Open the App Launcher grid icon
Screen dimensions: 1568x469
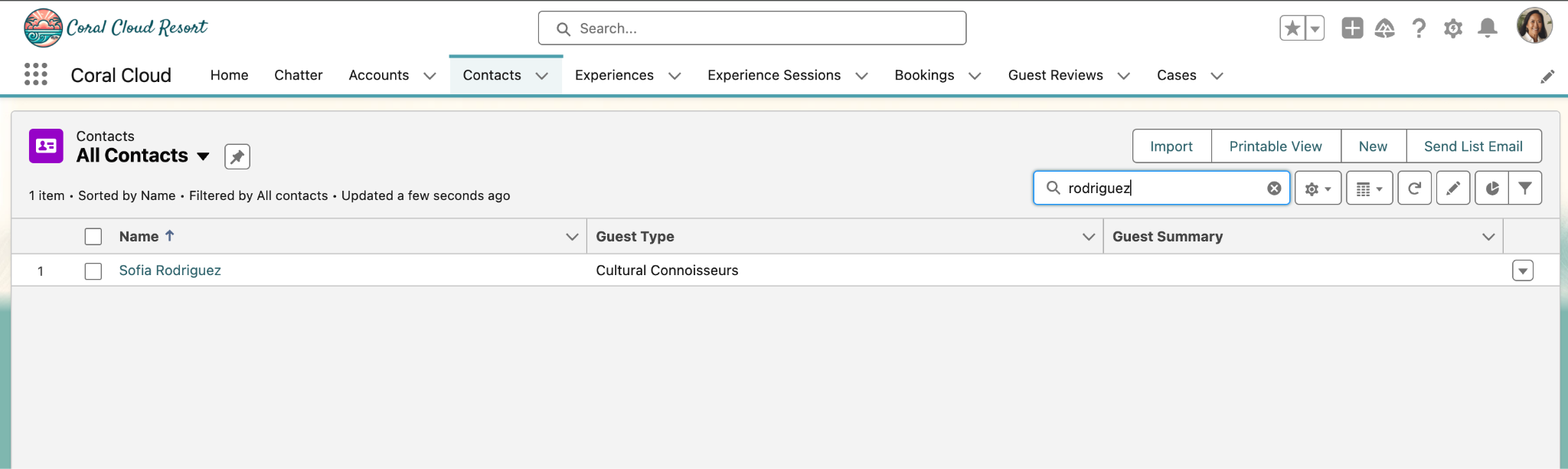[36, 74]
